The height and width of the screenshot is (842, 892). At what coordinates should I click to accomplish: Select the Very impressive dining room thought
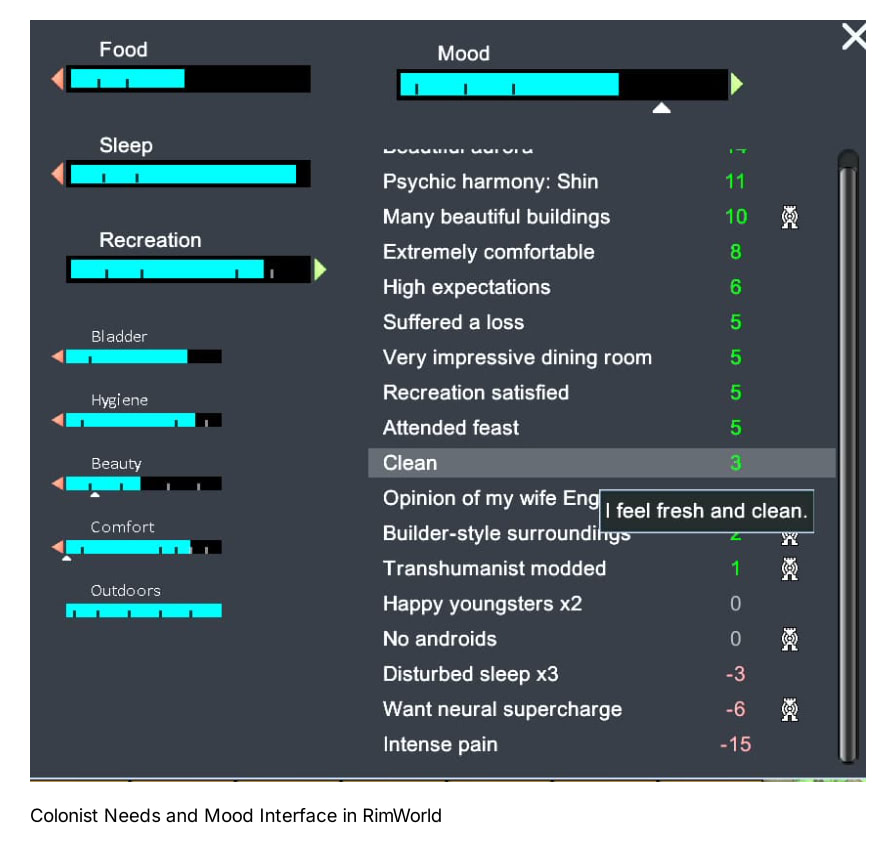(x=517, y=358)
